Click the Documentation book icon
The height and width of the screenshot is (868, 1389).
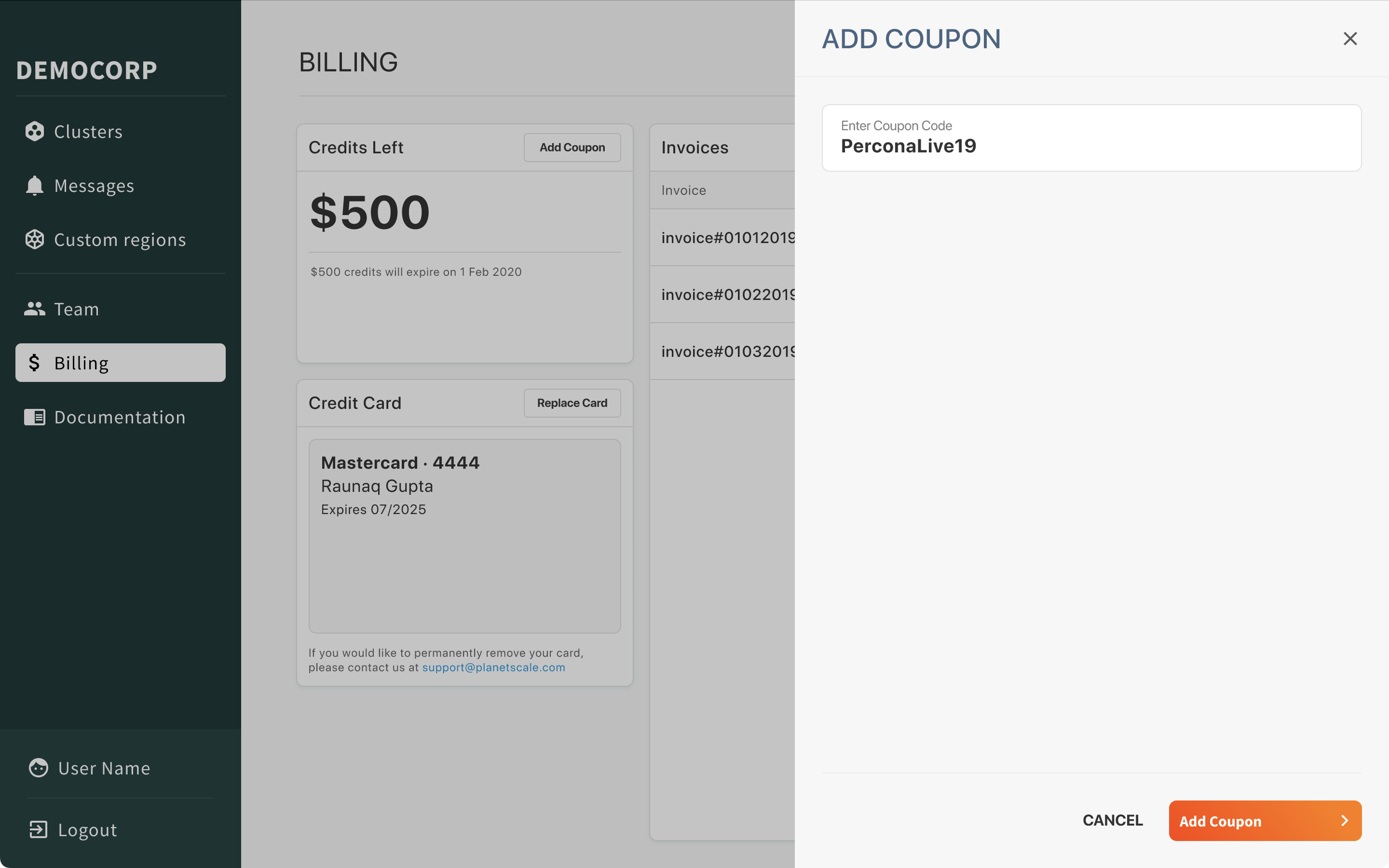(x=34, y=417)
